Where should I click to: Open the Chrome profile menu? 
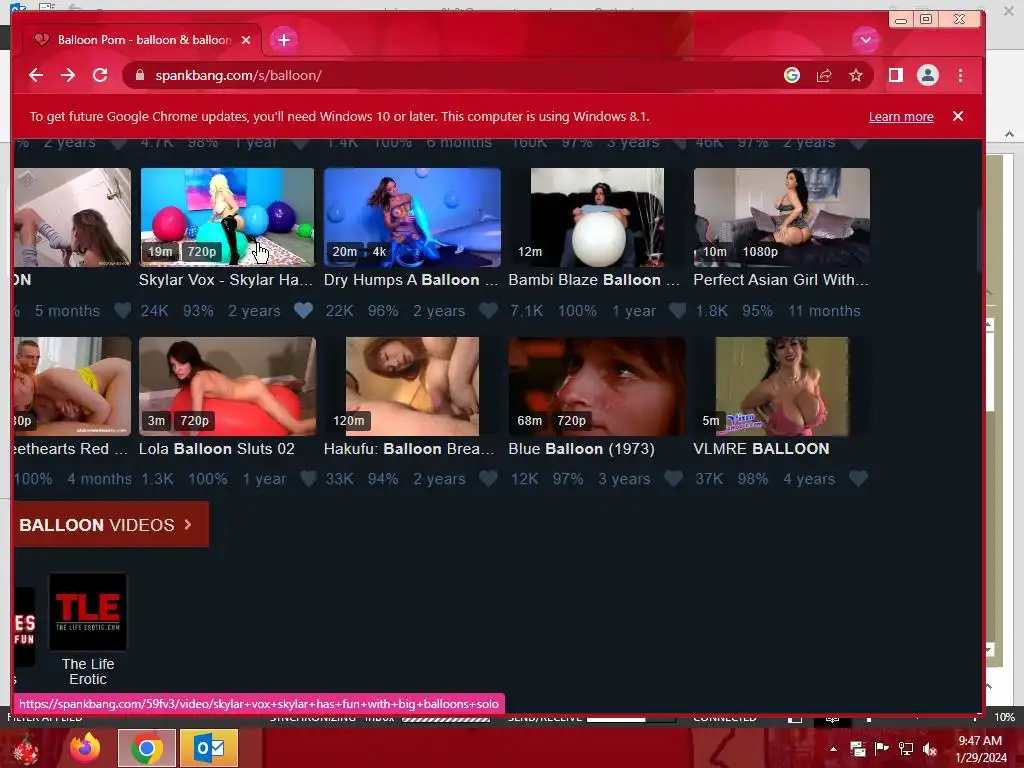927,75
